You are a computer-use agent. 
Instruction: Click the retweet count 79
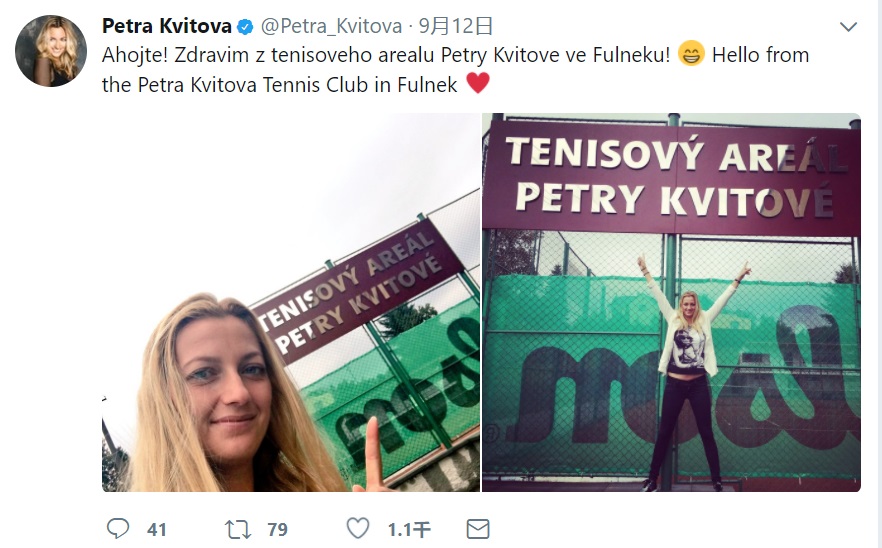[x=277, y=529]
